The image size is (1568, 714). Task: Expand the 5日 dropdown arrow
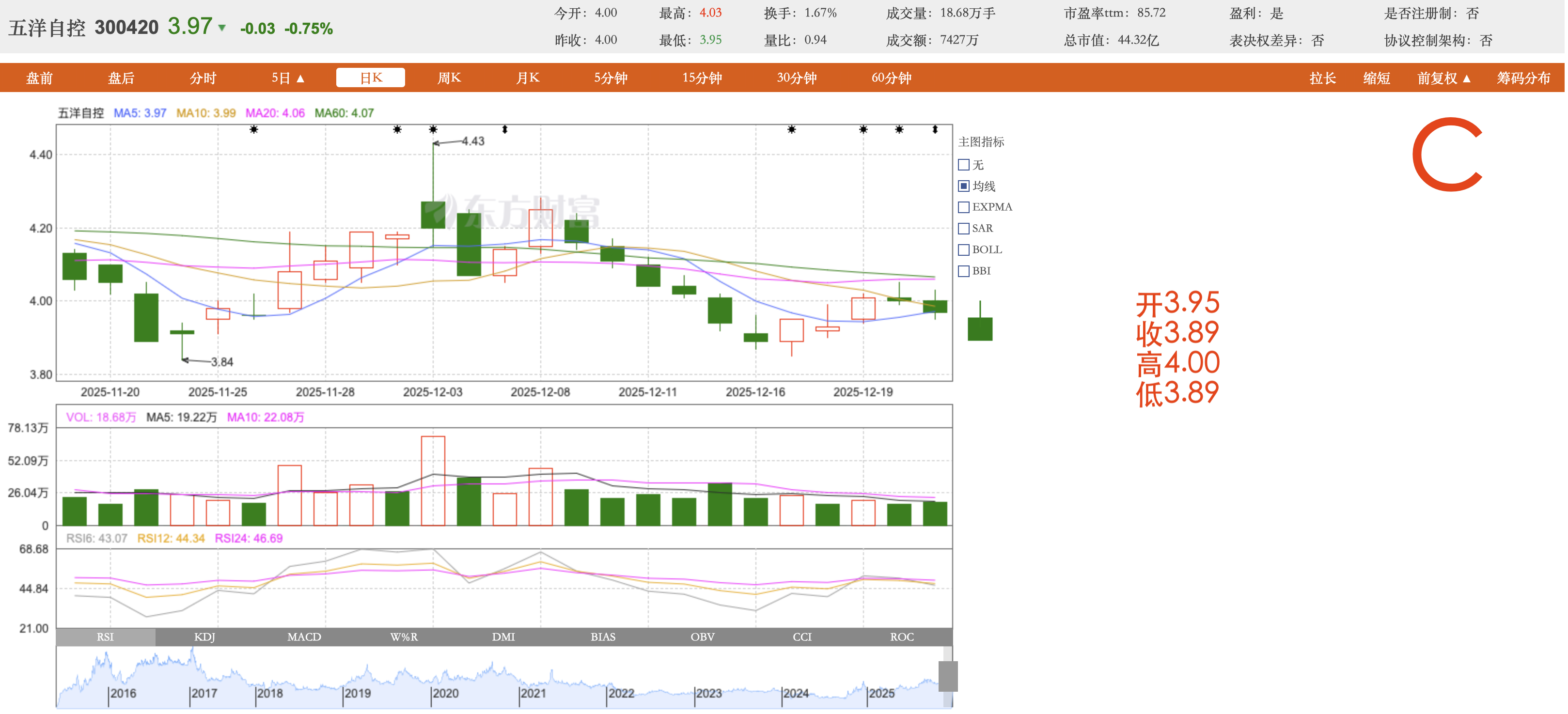[300, 78]
